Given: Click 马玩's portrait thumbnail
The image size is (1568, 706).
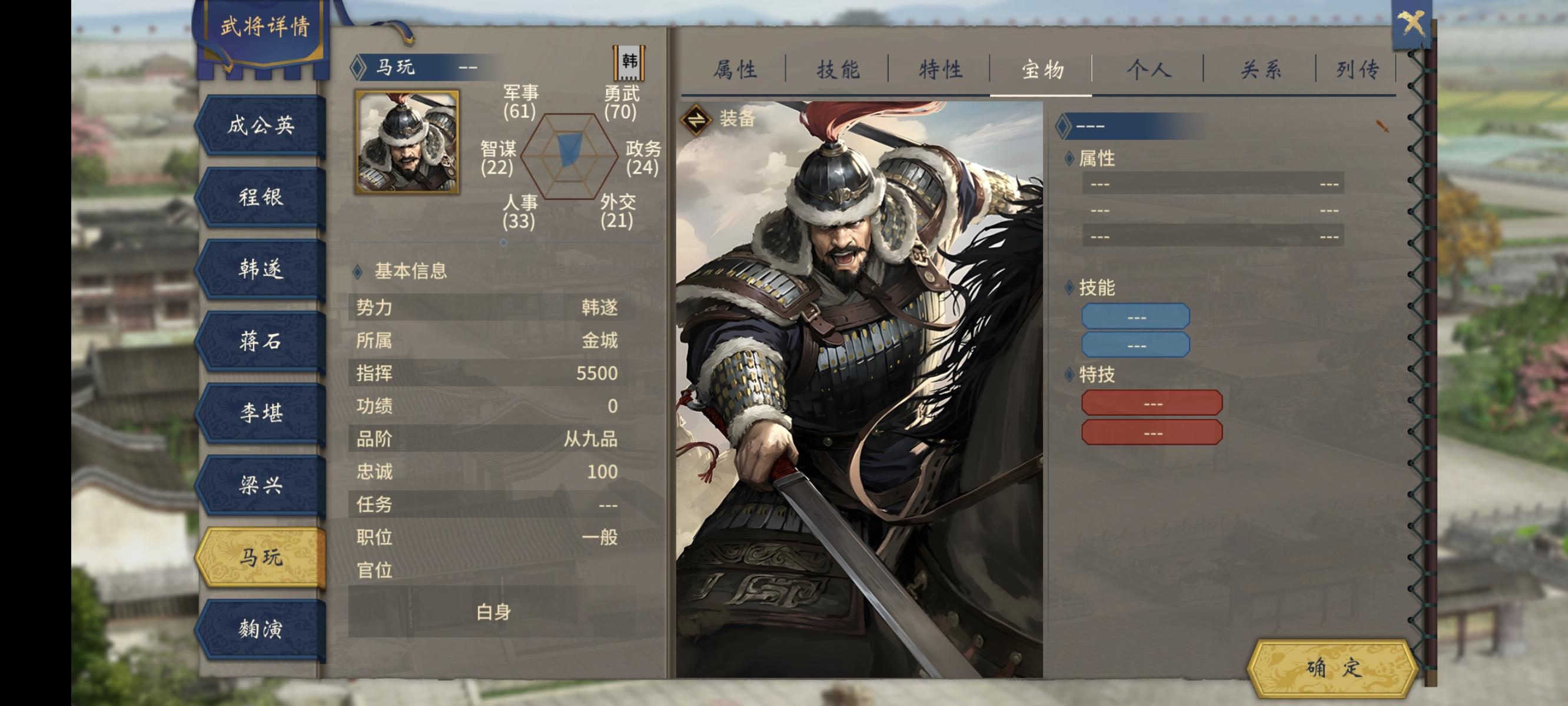Looking at the screenshot, I should coord(407,142).
